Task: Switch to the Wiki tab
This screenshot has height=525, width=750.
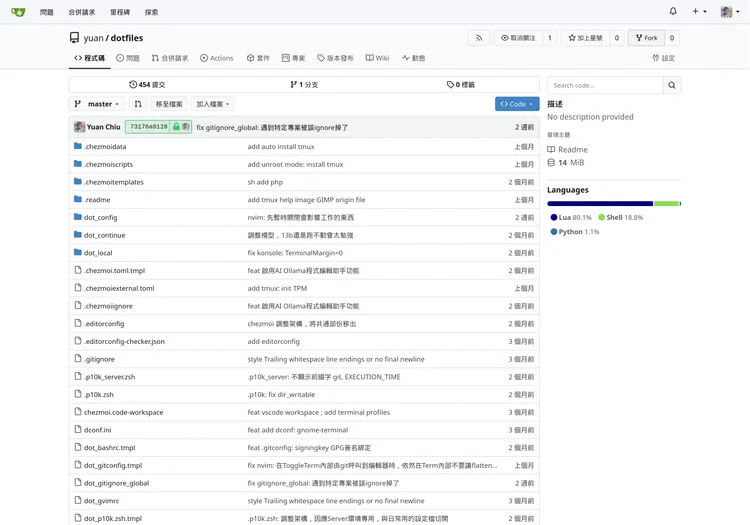Action: (378, 58)
